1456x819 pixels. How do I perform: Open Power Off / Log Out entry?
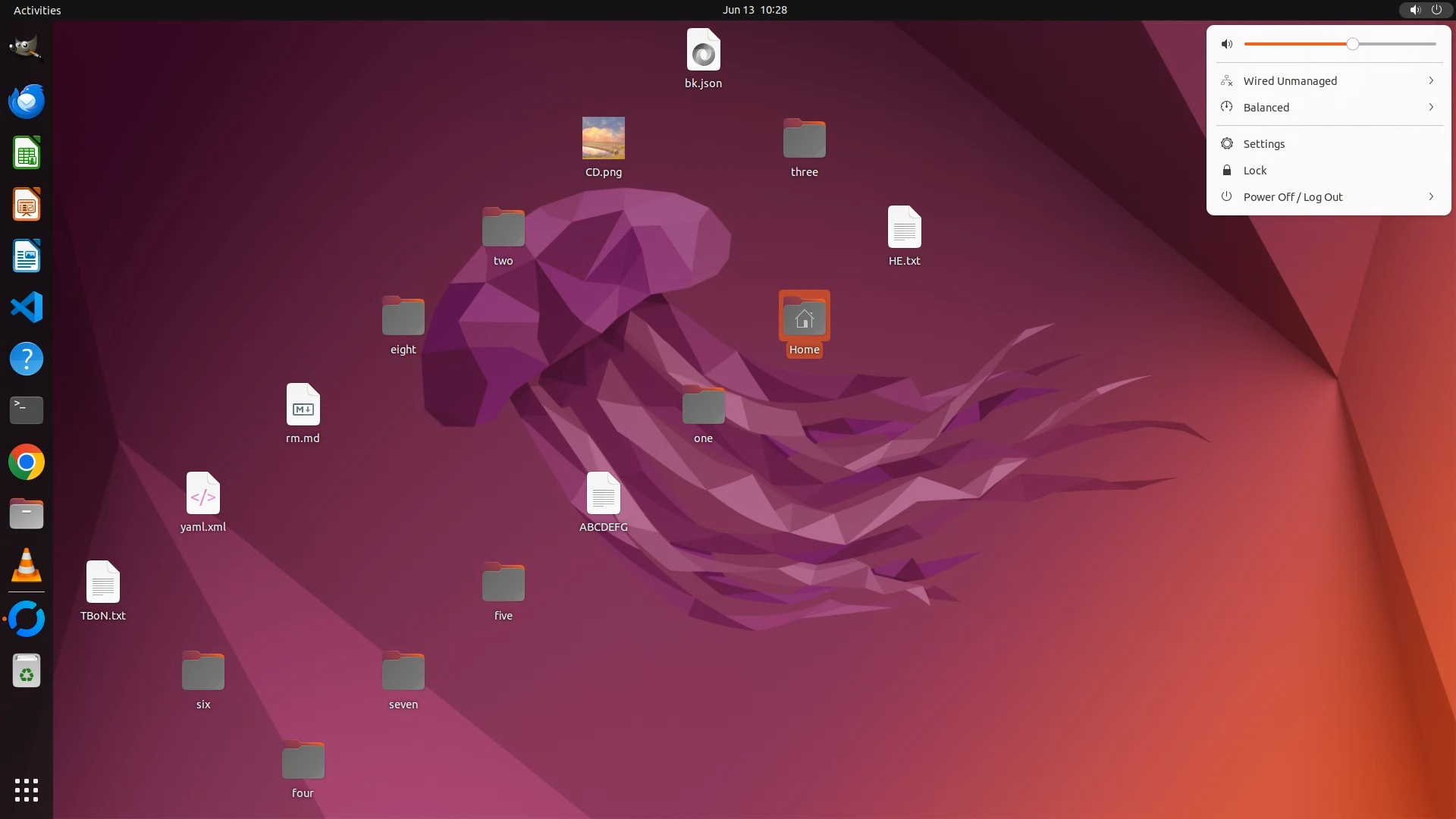pyautogui.click(x=1329, y=196)
